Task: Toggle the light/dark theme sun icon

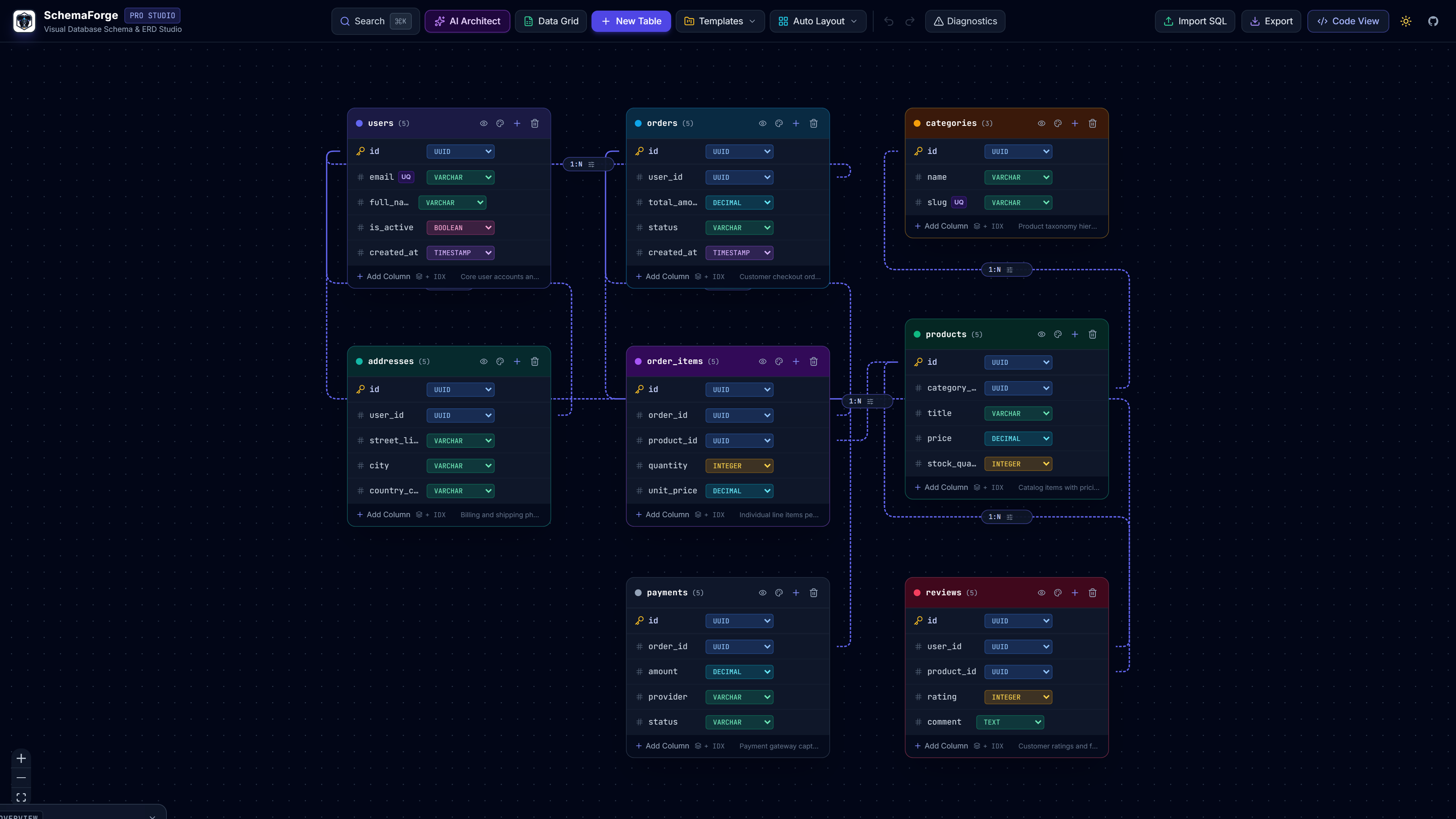Action: point(1406,22)
